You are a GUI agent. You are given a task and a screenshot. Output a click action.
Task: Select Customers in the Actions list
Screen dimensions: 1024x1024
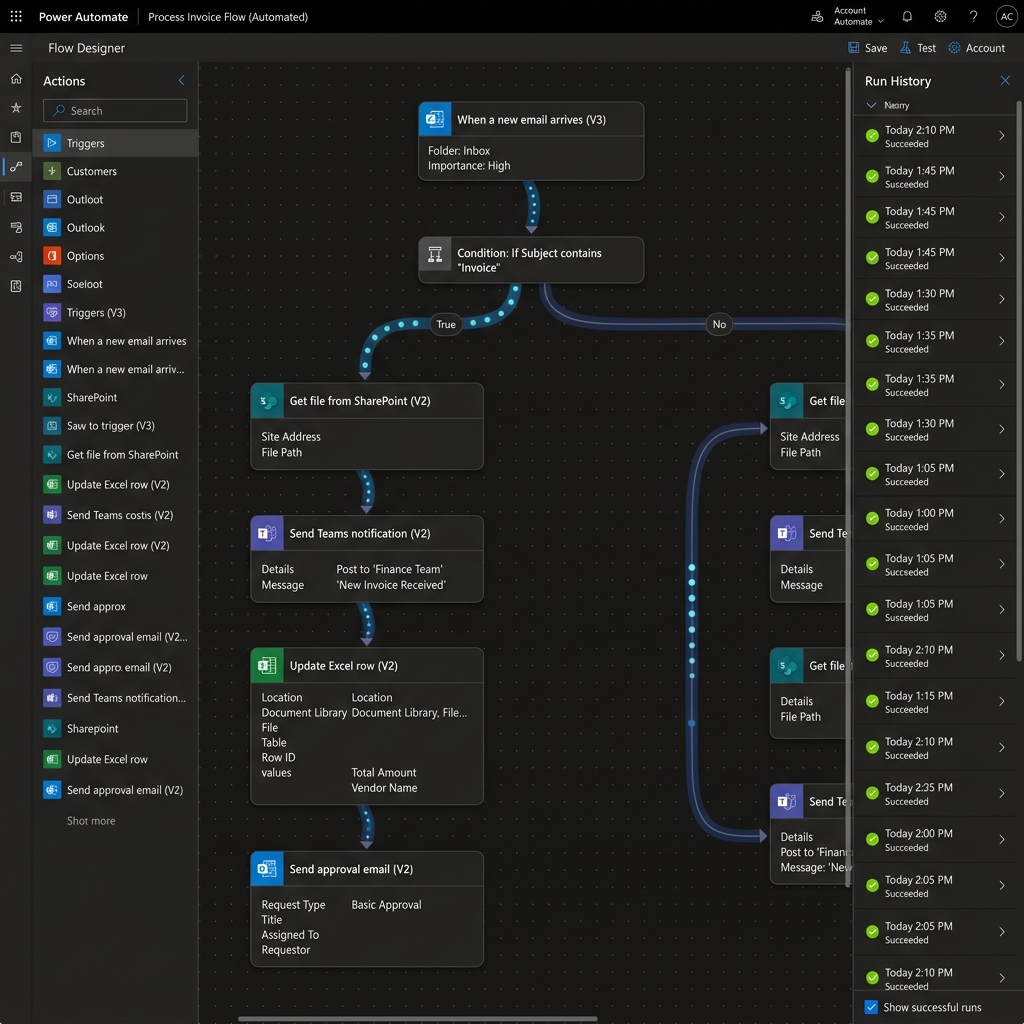(x=116, y=171)
